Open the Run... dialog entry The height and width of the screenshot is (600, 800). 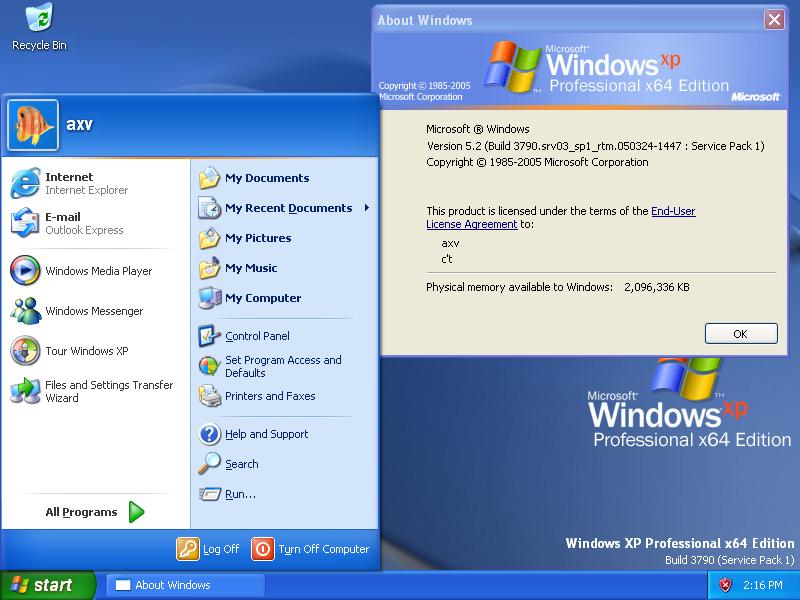pos(240,494)
